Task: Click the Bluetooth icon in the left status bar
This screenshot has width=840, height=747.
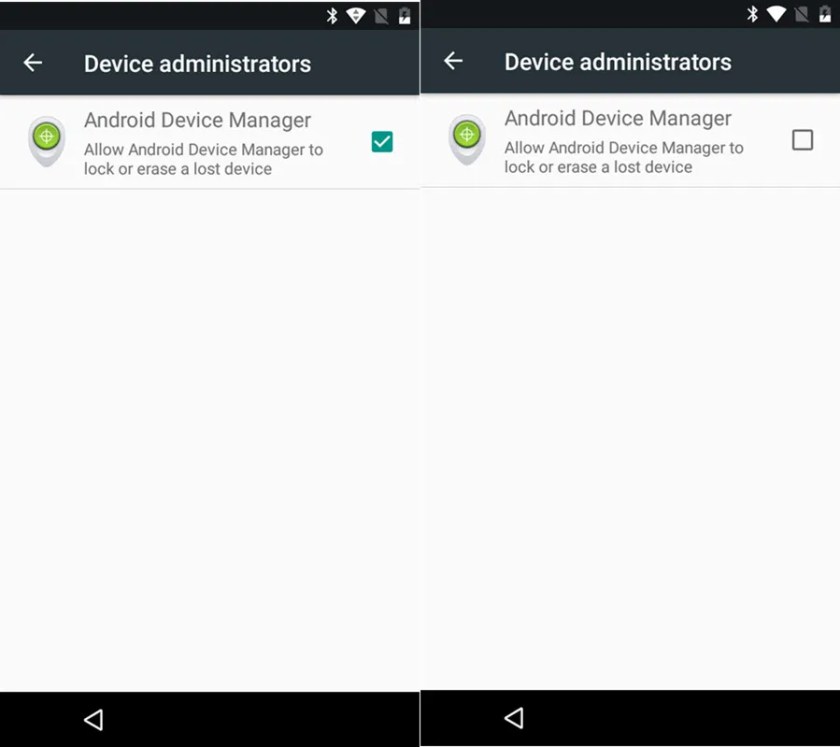Action: point(331,14)
